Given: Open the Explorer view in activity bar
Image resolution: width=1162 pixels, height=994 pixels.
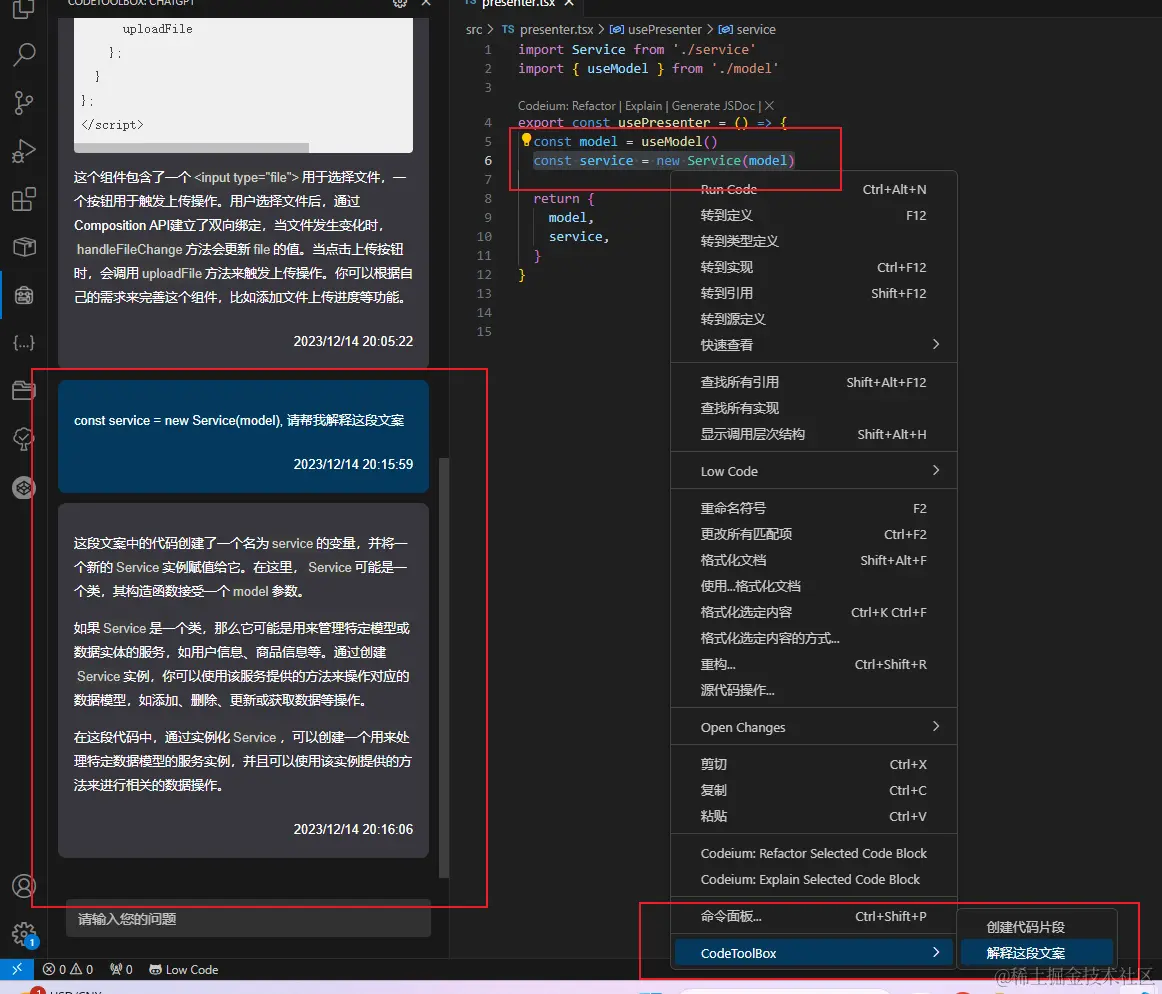Looking at the screenshot, I should pyautogui.click(x=24, y=7).
